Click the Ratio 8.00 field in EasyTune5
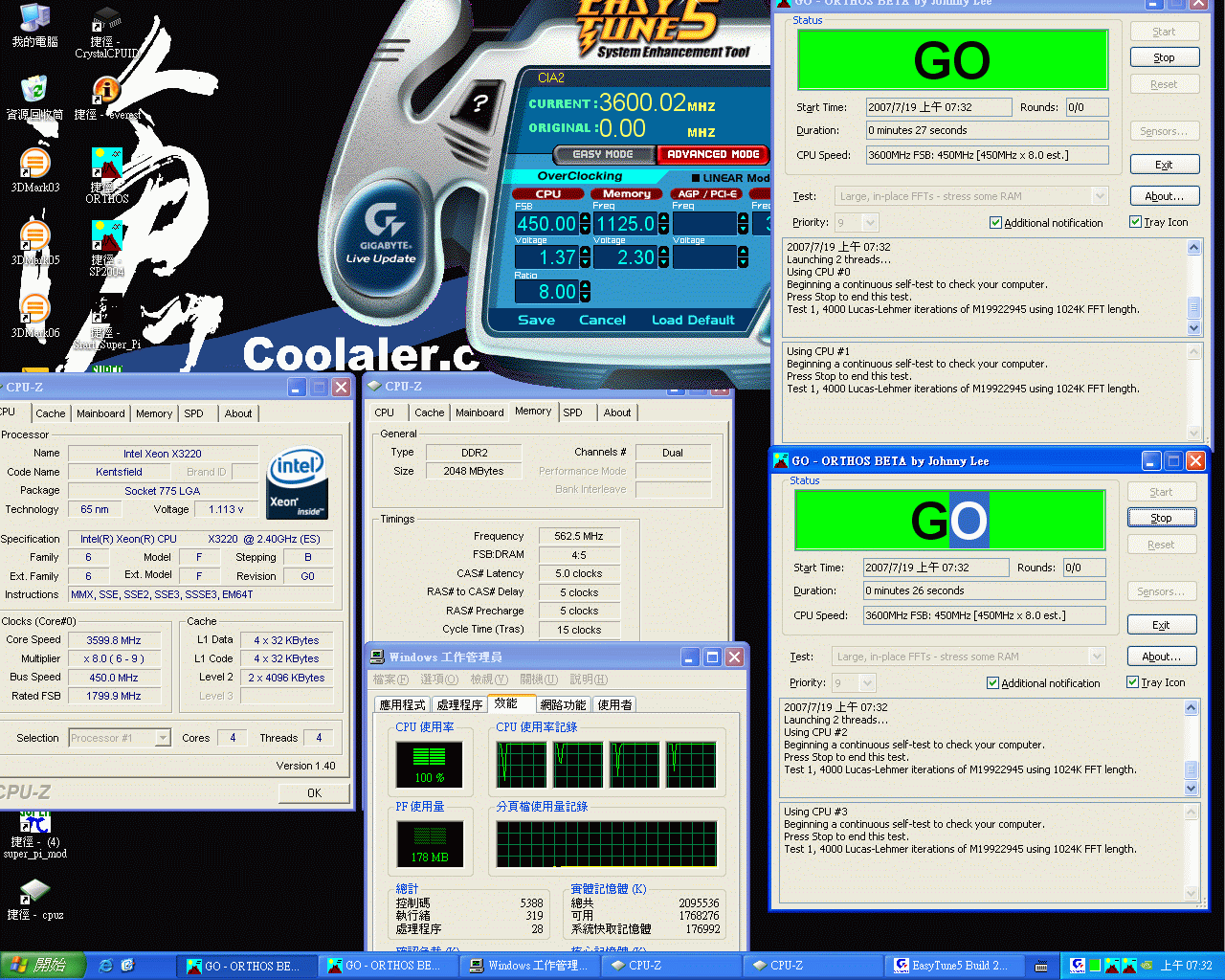 tap(547, 291)
